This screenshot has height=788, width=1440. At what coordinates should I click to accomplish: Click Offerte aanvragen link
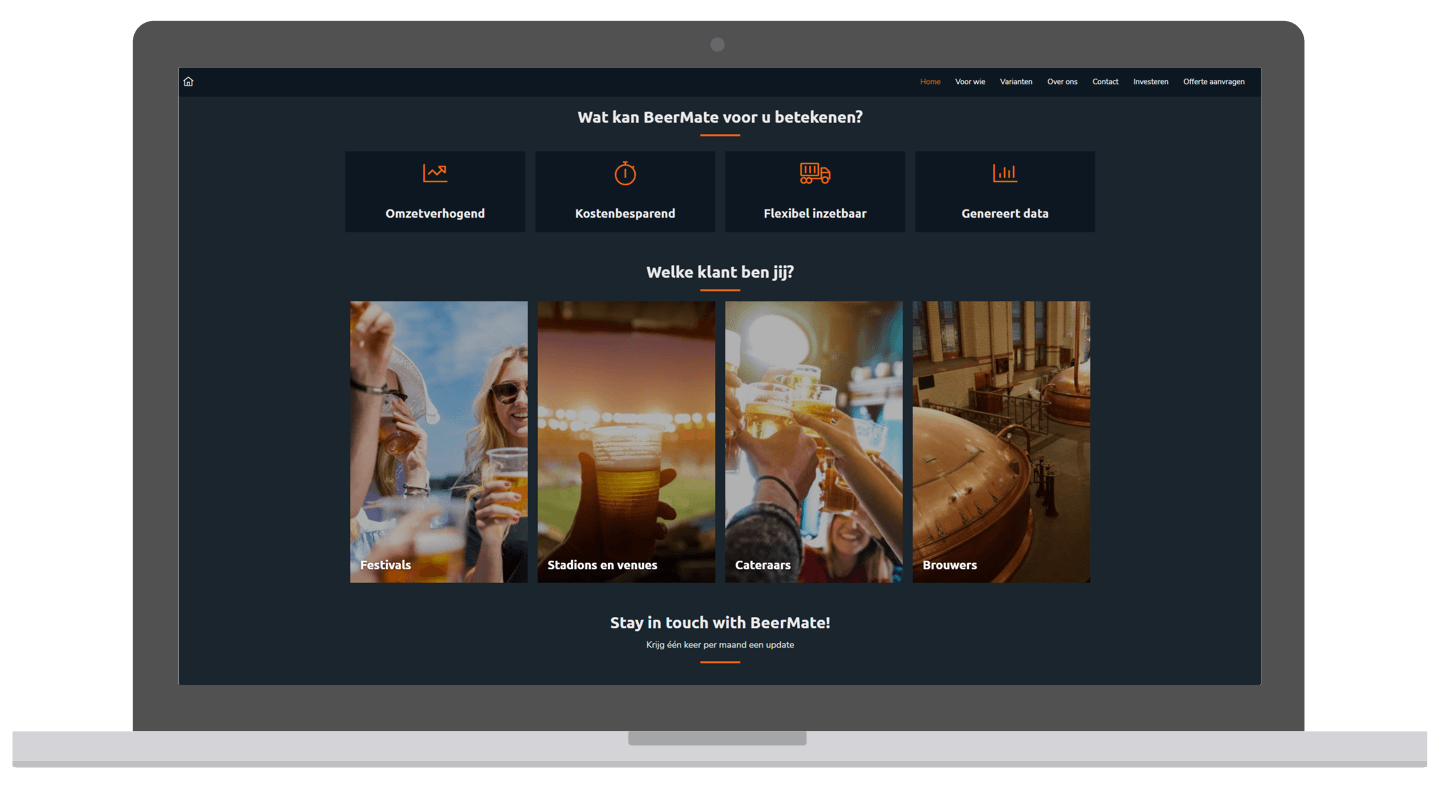pos(1214,82)
